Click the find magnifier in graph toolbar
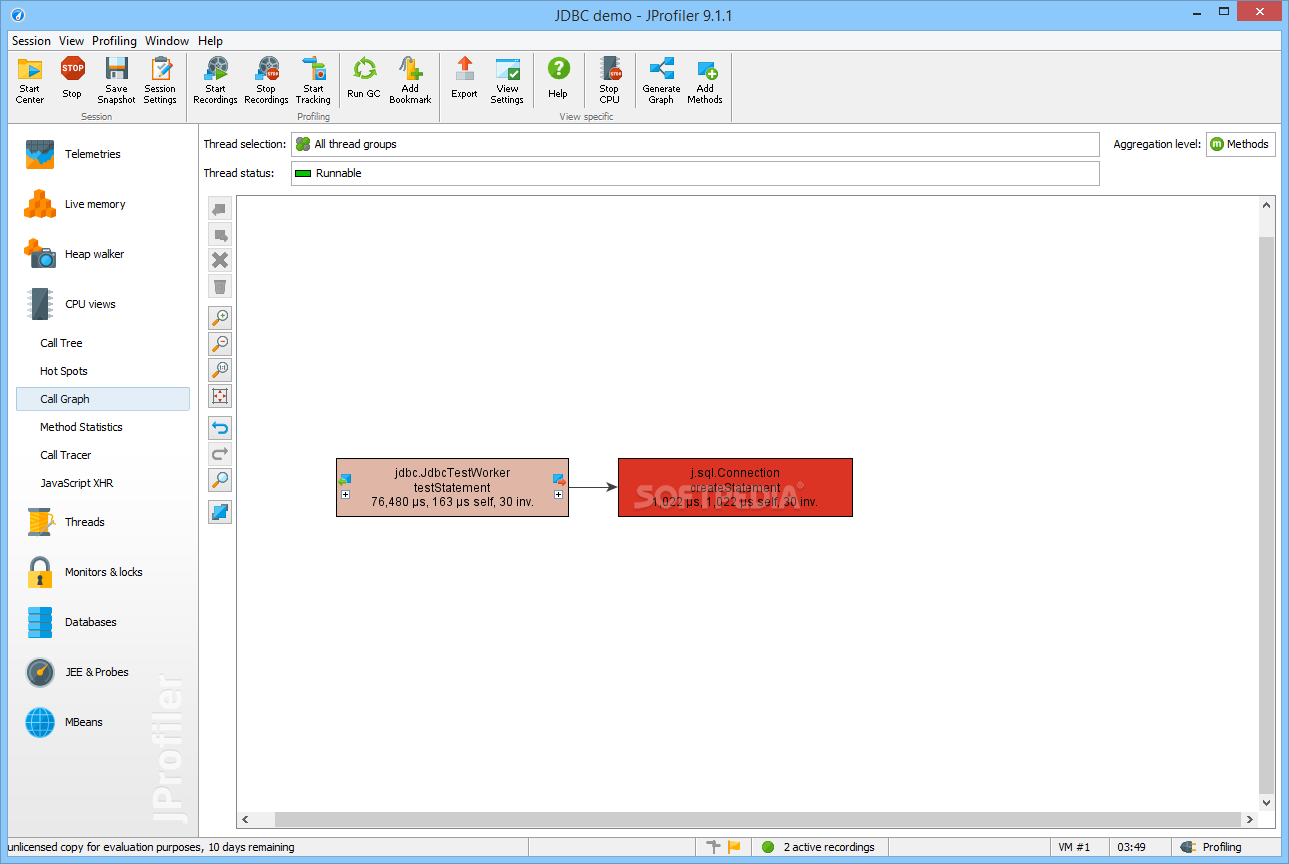Viewport: 1289px width, 864px height. click(x=220, y=480)
